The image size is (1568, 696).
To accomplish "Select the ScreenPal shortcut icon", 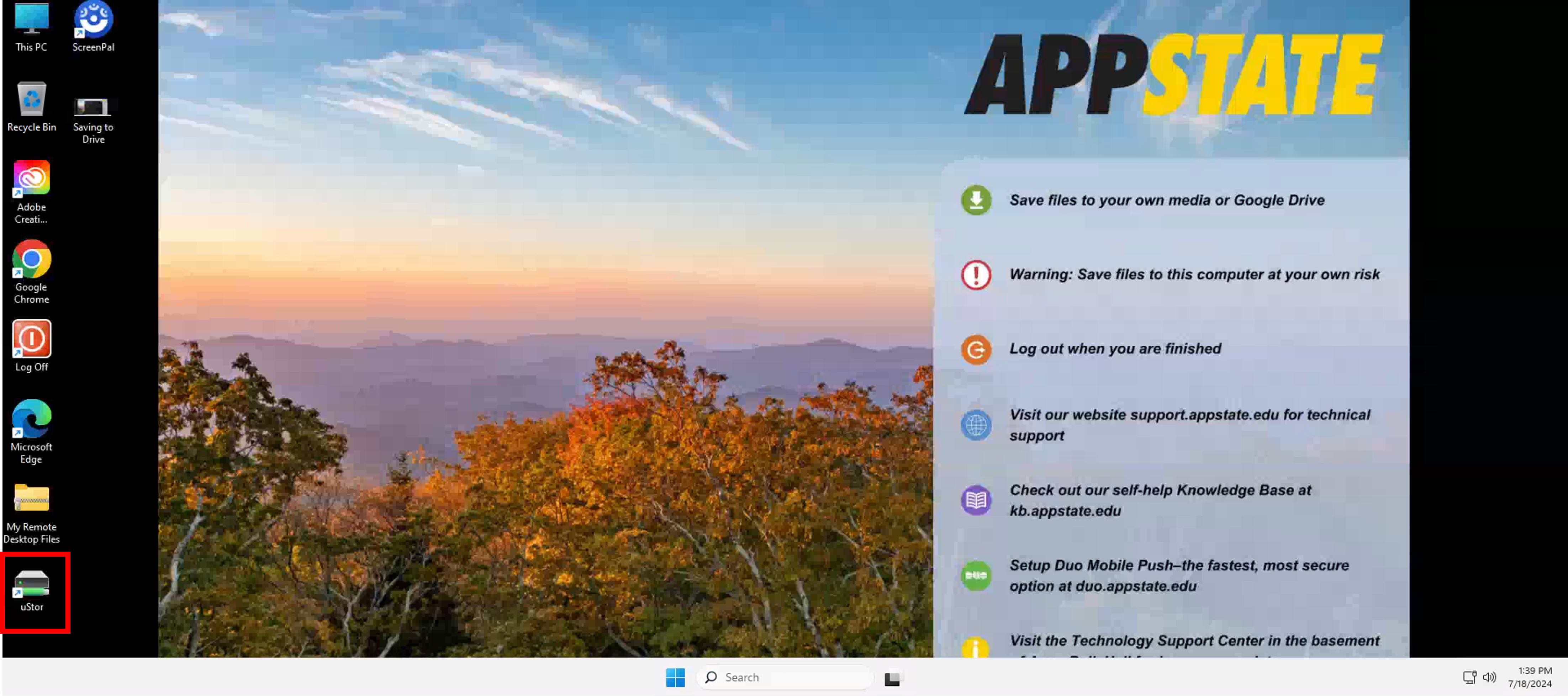I will 93,27.
